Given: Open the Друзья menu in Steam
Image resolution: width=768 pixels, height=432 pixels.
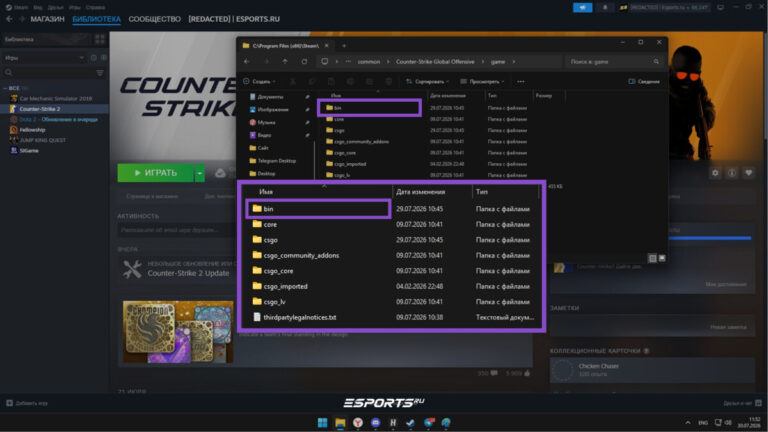Looking at the screenshot, I should [x=55, y=7].
